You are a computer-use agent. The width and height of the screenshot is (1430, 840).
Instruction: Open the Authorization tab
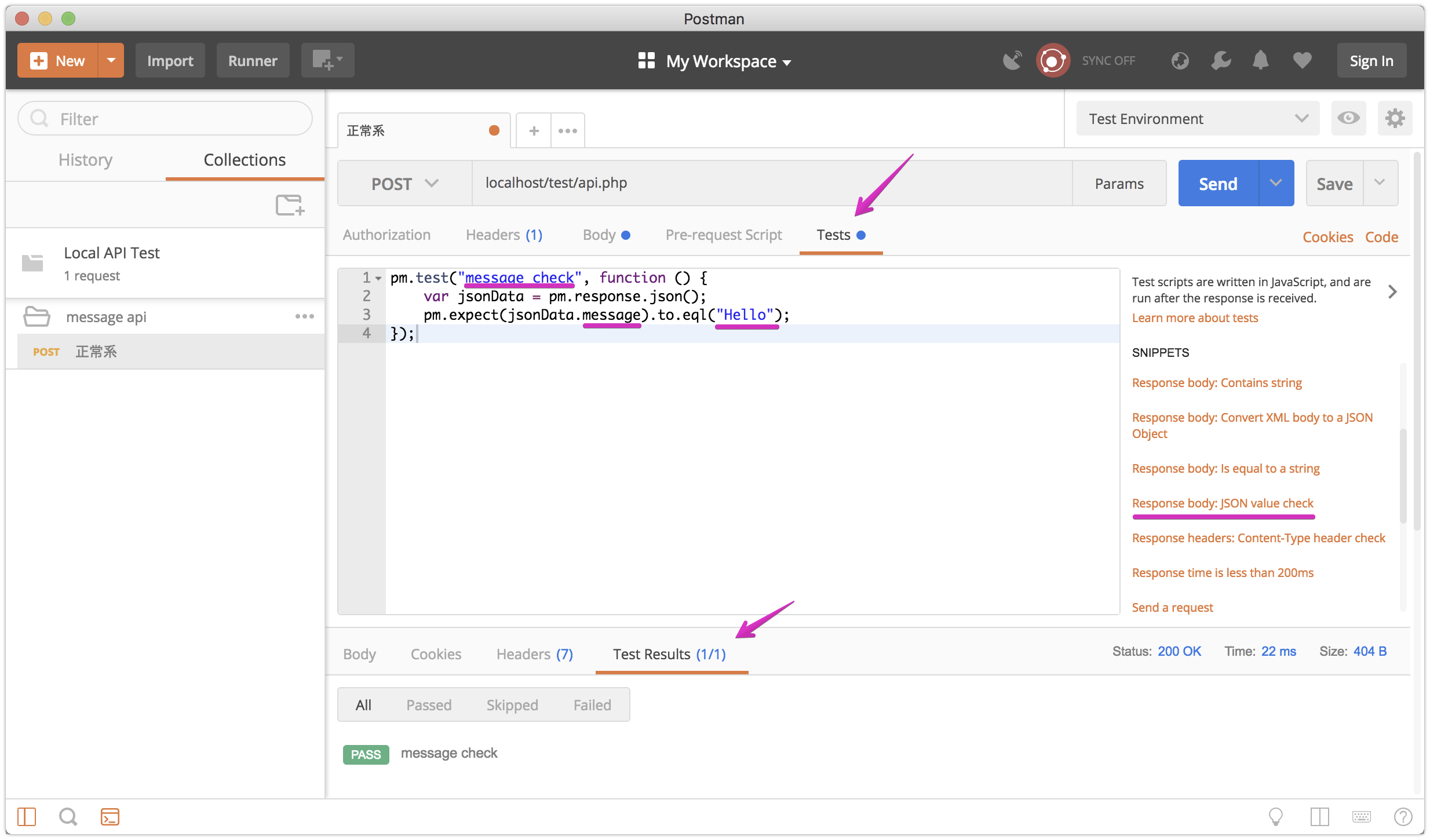click(x=386, y=235)
